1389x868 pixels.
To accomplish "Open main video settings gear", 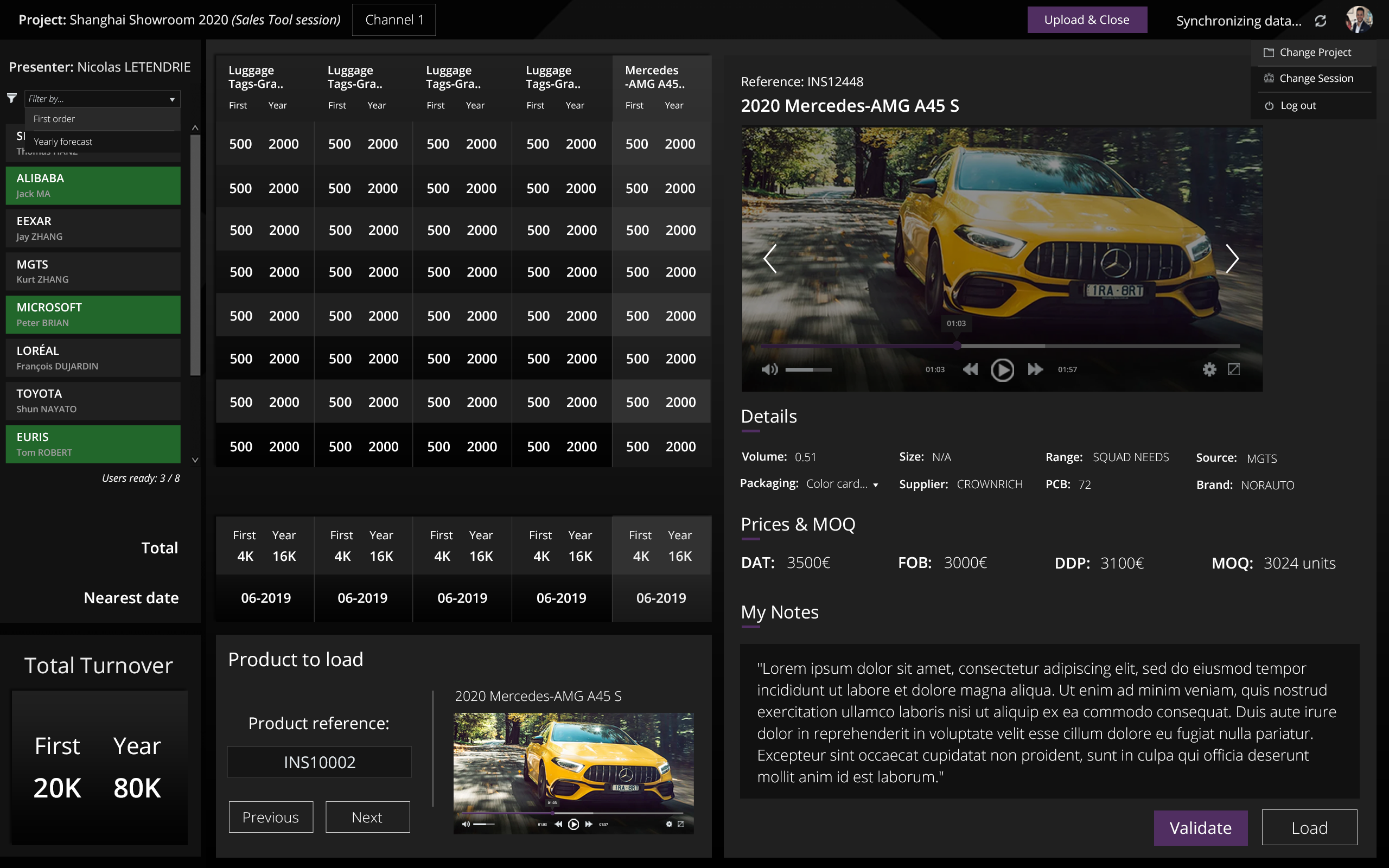I will tap(1209, 369).
